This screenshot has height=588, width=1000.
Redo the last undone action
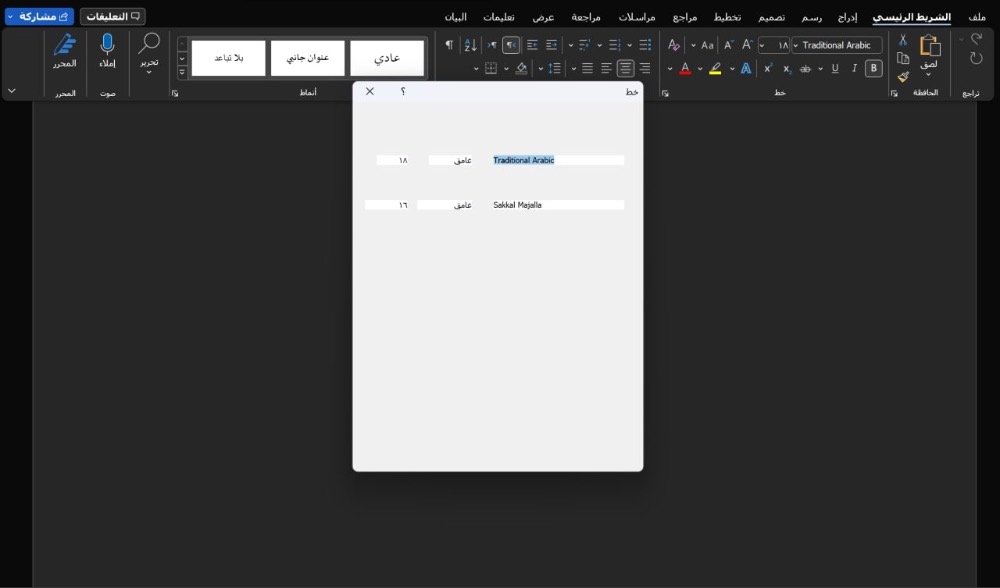click(x=976, y=59)
